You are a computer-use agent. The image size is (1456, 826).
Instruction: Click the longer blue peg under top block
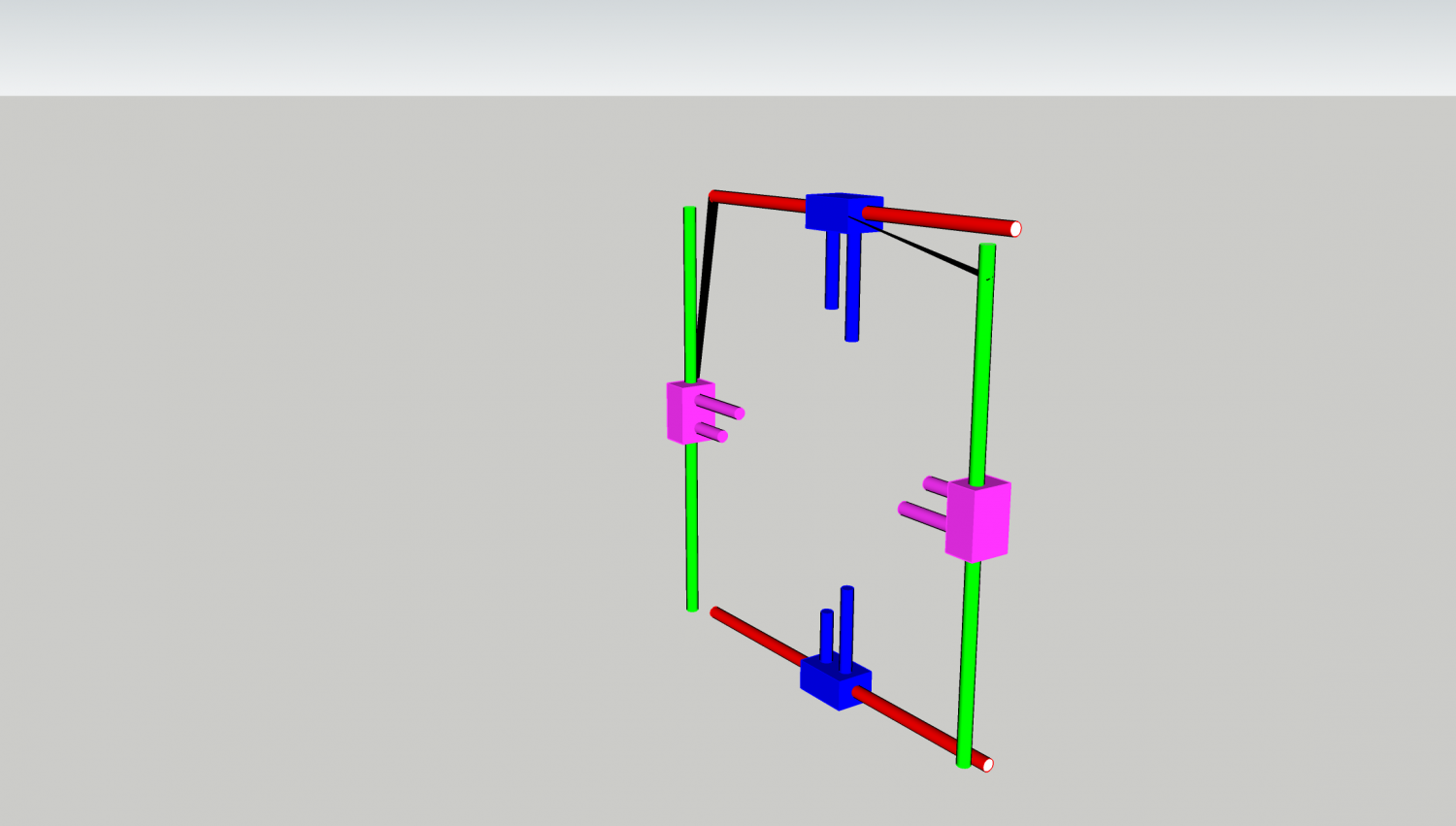tap(852, 291)
